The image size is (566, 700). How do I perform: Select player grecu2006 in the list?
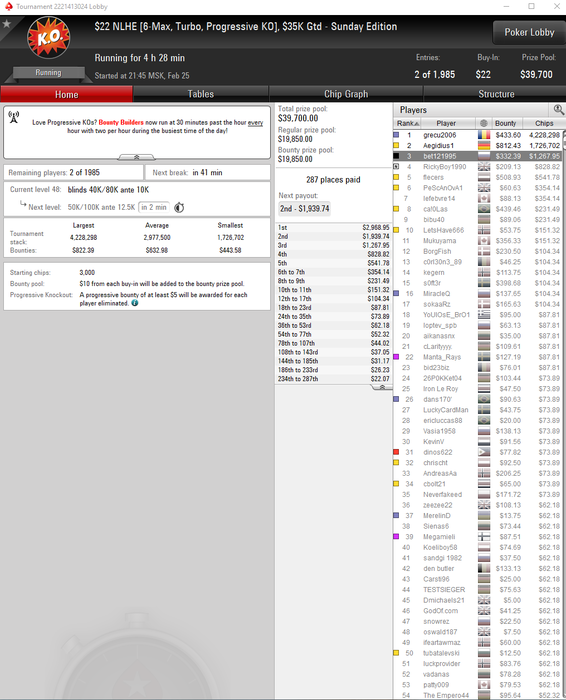tap(477, 135)
